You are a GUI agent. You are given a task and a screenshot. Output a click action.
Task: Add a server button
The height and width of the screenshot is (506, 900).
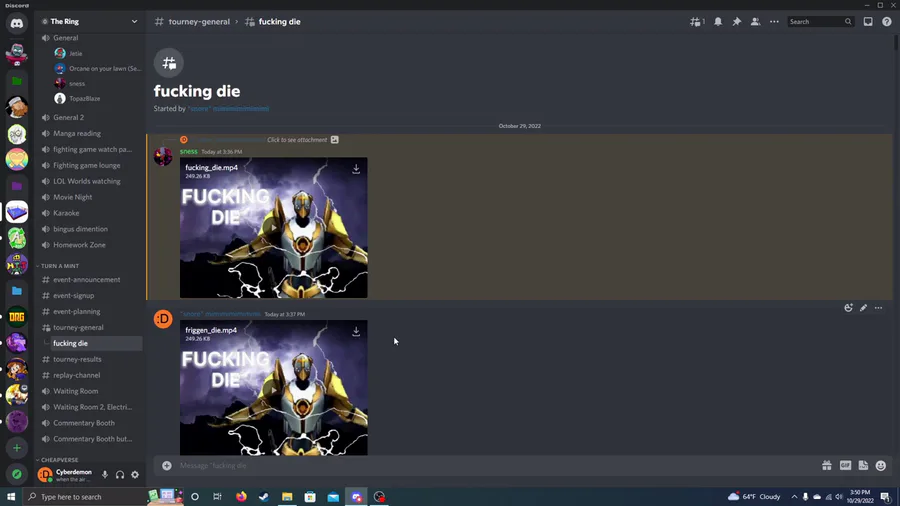[x=17, y=448]
